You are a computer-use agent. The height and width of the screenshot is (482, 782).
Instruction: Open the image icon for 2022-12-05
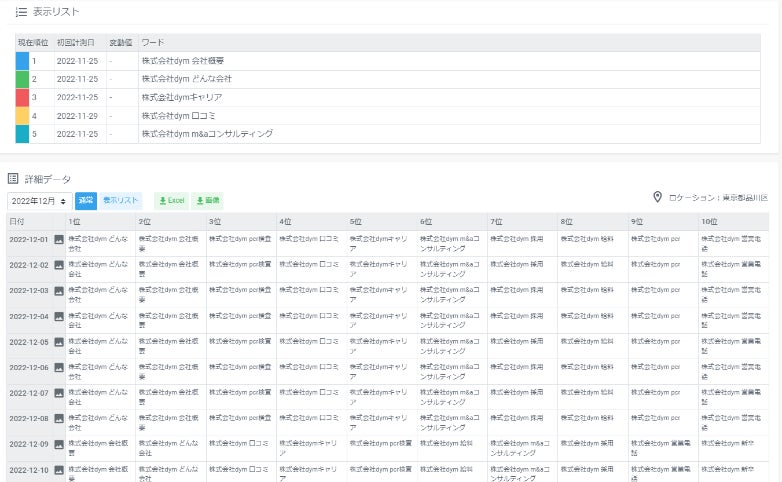(x=59, y=342)
